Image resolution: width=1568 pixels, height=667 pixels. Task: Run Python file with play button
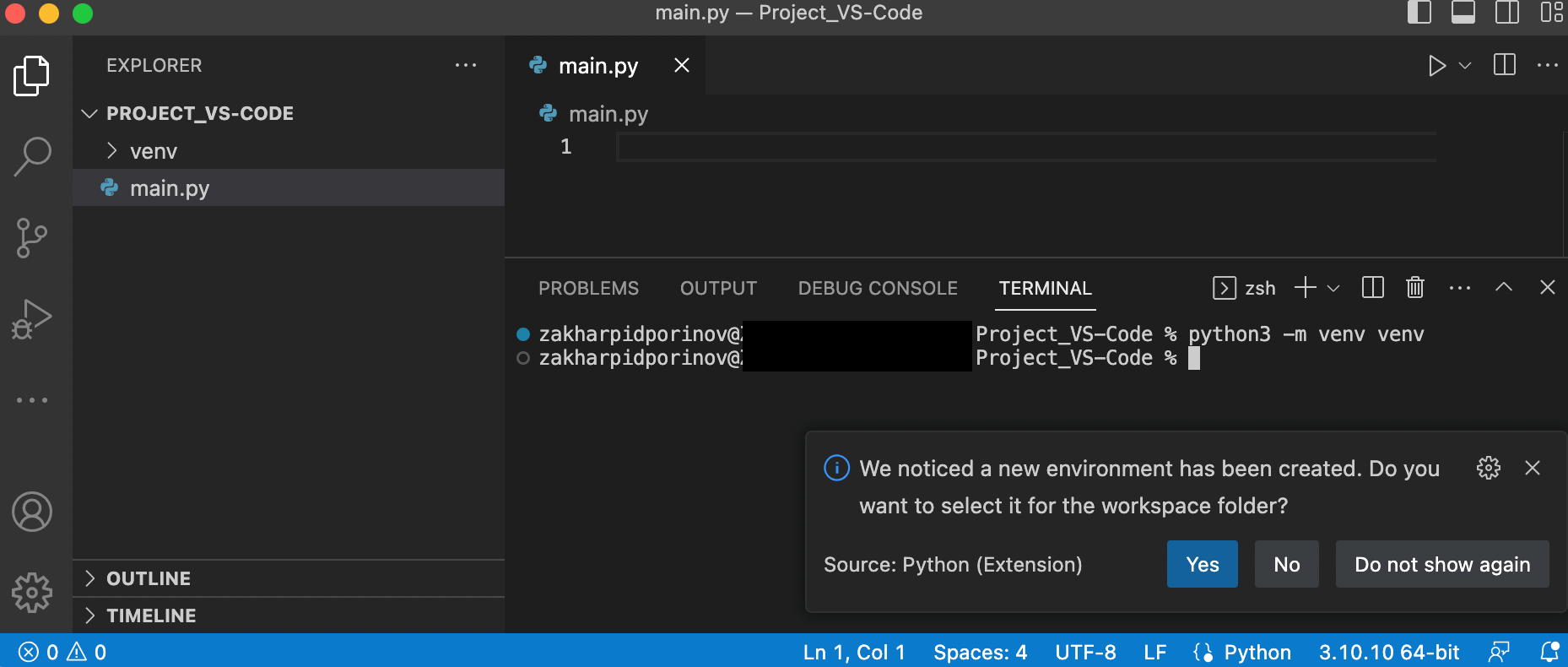click(1436, 66)
